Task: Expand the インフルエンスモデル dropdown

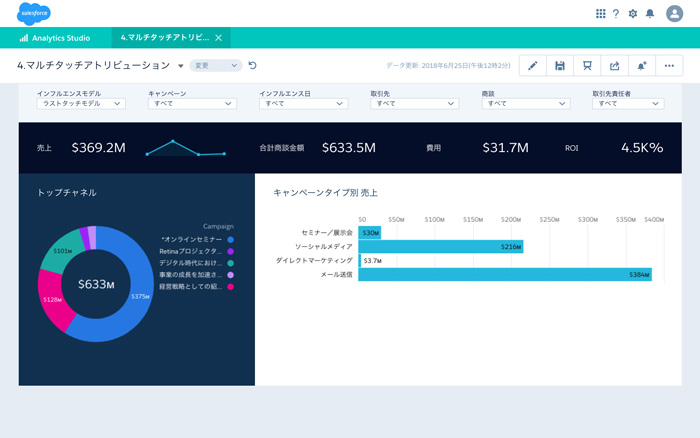Action: 81,103
